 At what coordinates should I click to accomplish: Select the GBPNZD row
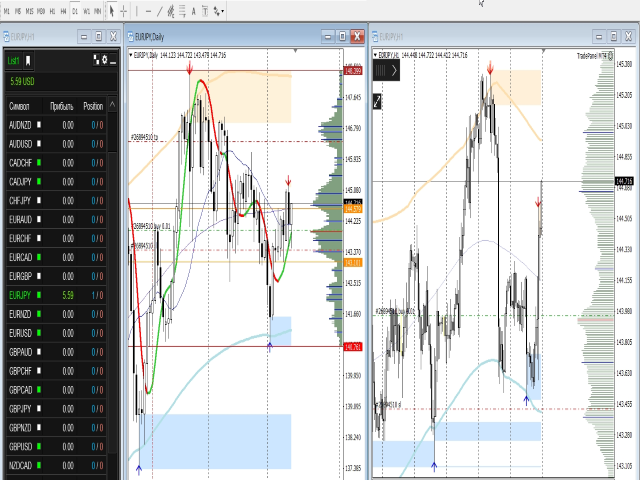coord(56,428)
